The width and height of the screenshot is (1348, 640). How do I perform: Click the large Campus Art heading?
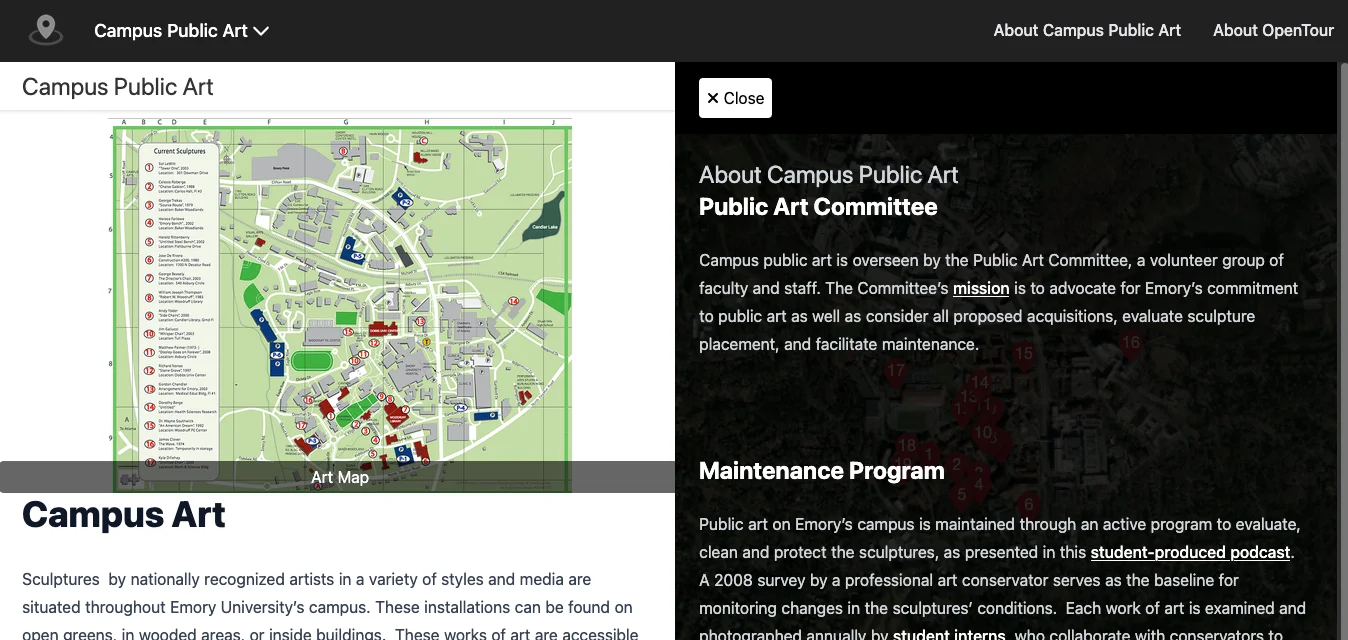124,515
